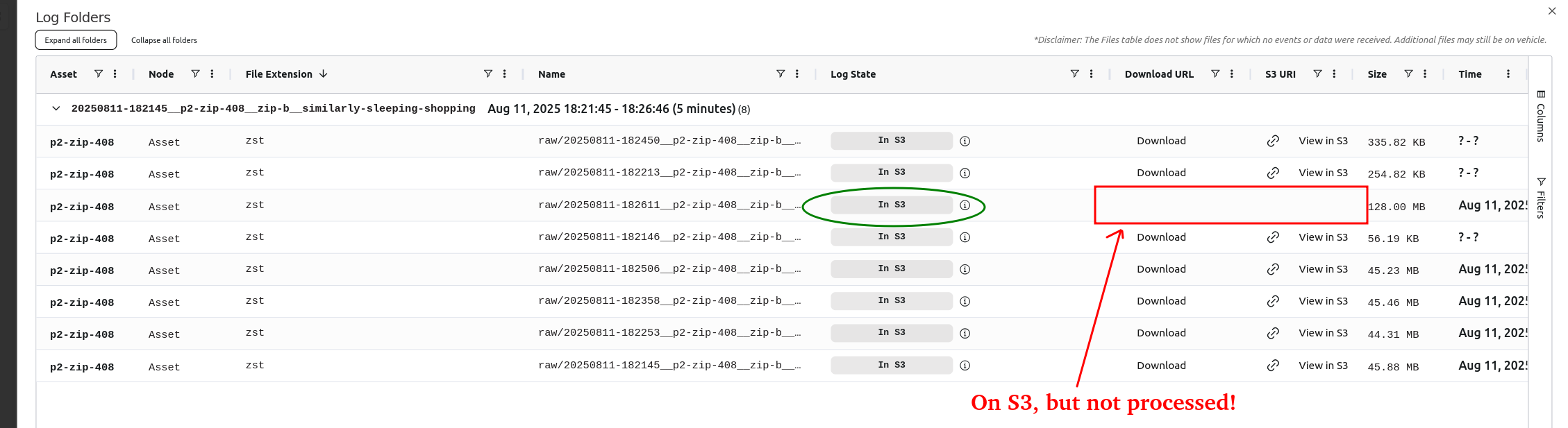Sort by the Node column header
Screen dimensions: 1568x428
coord(161,74)
